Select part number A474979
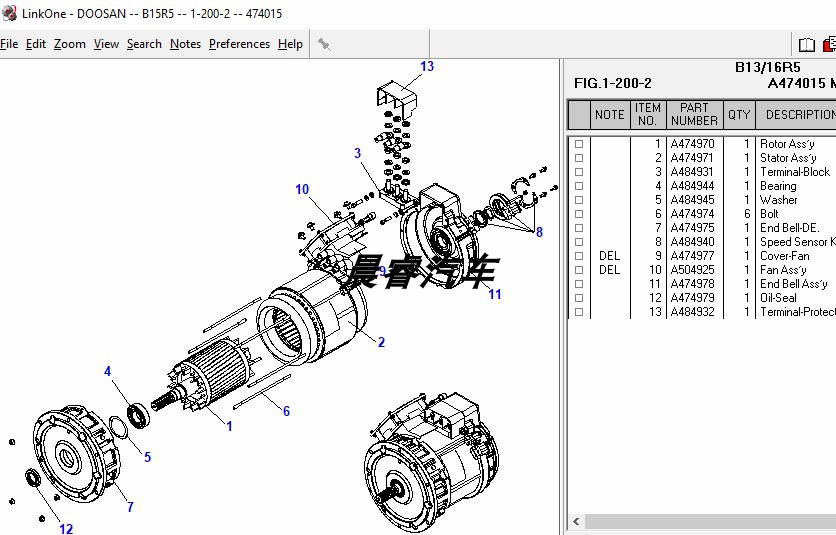Image resolution: width=836 pixels, height=535 pixels. pyautogui.click(x=692, y=298)
